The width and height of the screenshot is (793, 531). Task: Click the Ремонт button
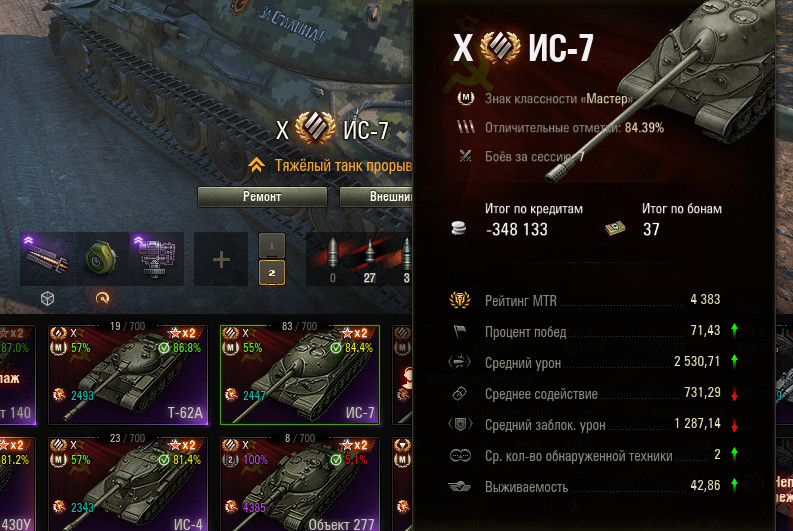click(x=262, y=197)
